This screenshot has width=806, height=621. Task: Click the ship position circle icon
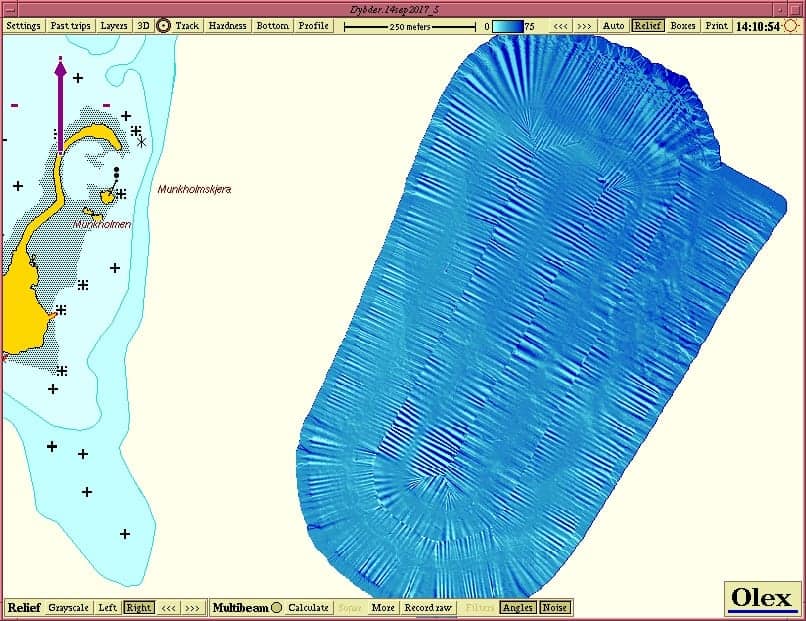coord(163,26)
